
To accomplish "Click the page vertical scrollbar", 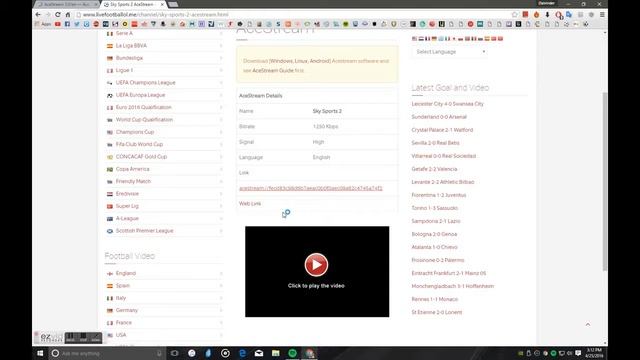I will pyautogui.click(x=605, y=182).
